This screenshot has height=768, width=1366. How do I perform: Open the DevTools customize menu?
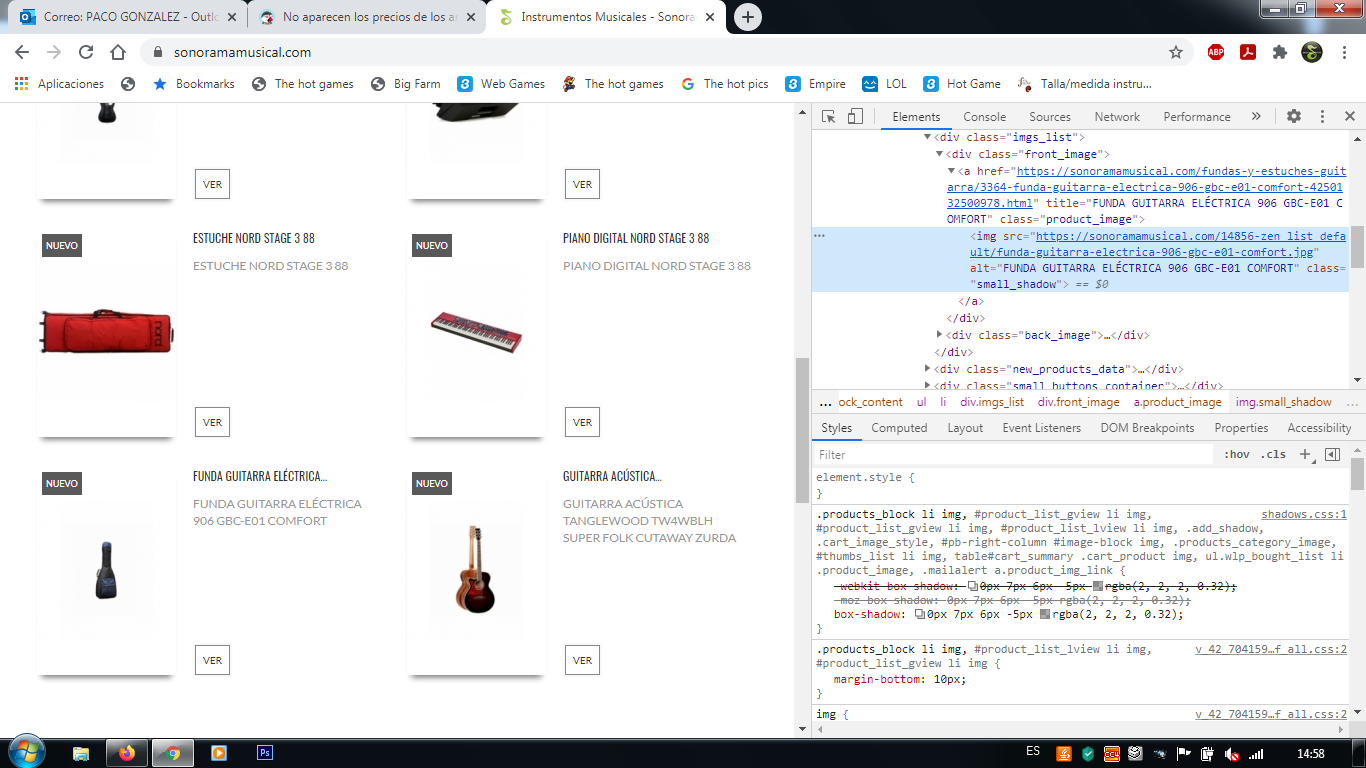coord(1322,116)
